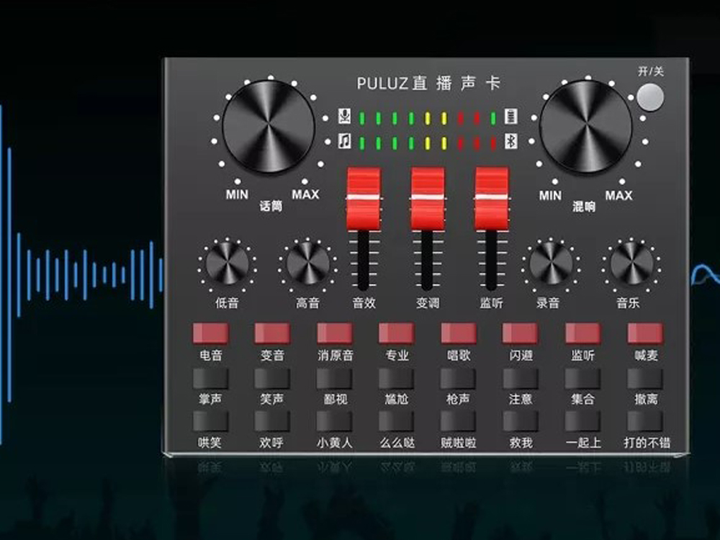Trigger the 注意 sound effect button
This screenshot has height=540, width=720.
click(521, 378)
